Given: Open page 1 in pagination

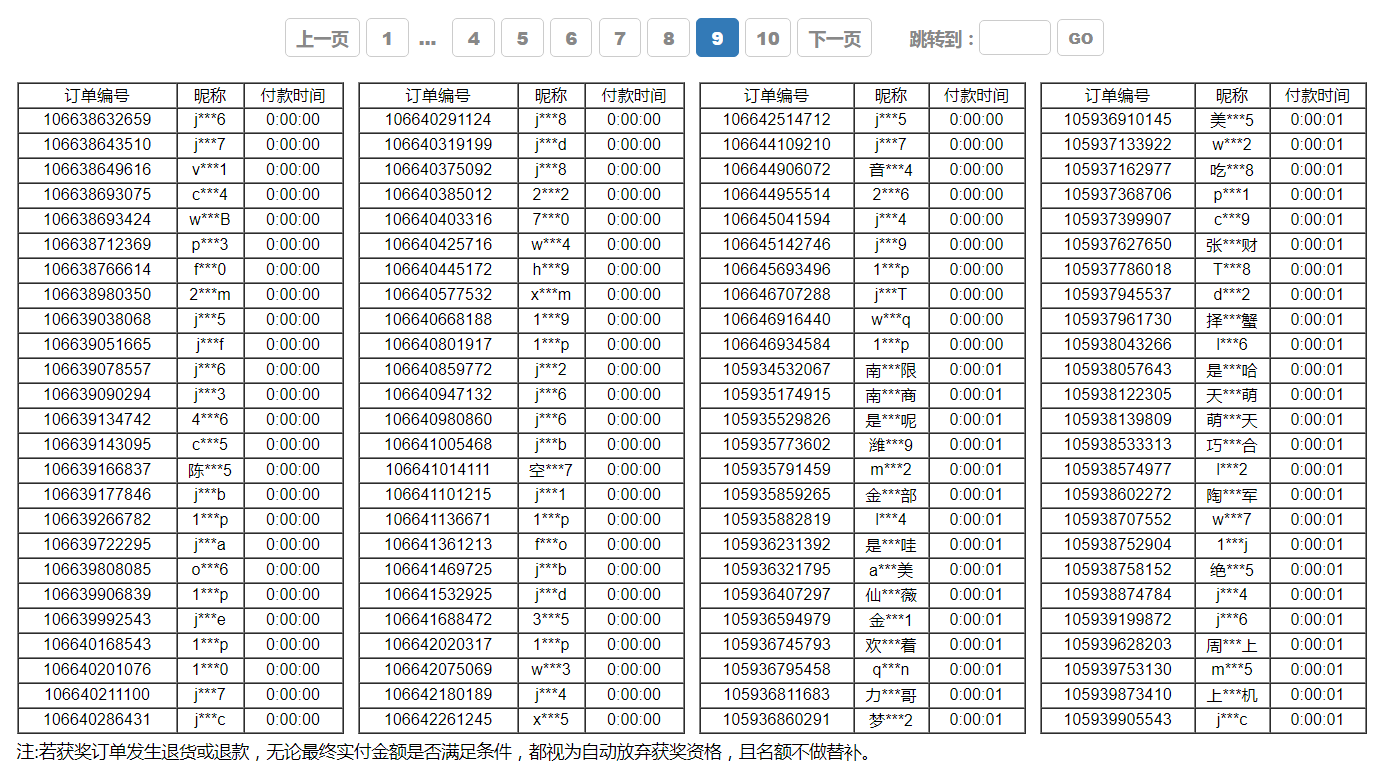Looking at the screenshot, I should tap(387, 38).
